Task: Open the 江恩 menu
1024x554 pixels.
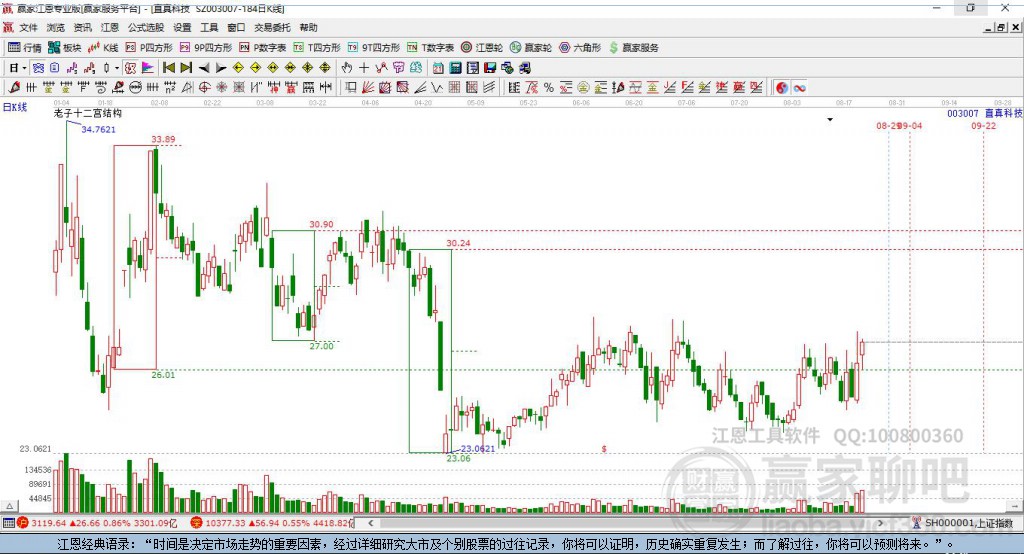Action: [110, 27]
